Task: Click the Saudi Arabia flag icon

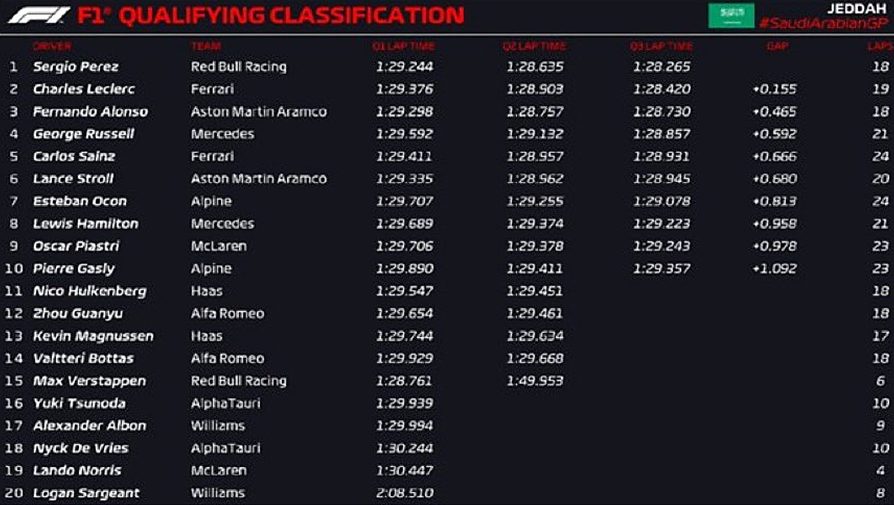Action: click(731, 15)
